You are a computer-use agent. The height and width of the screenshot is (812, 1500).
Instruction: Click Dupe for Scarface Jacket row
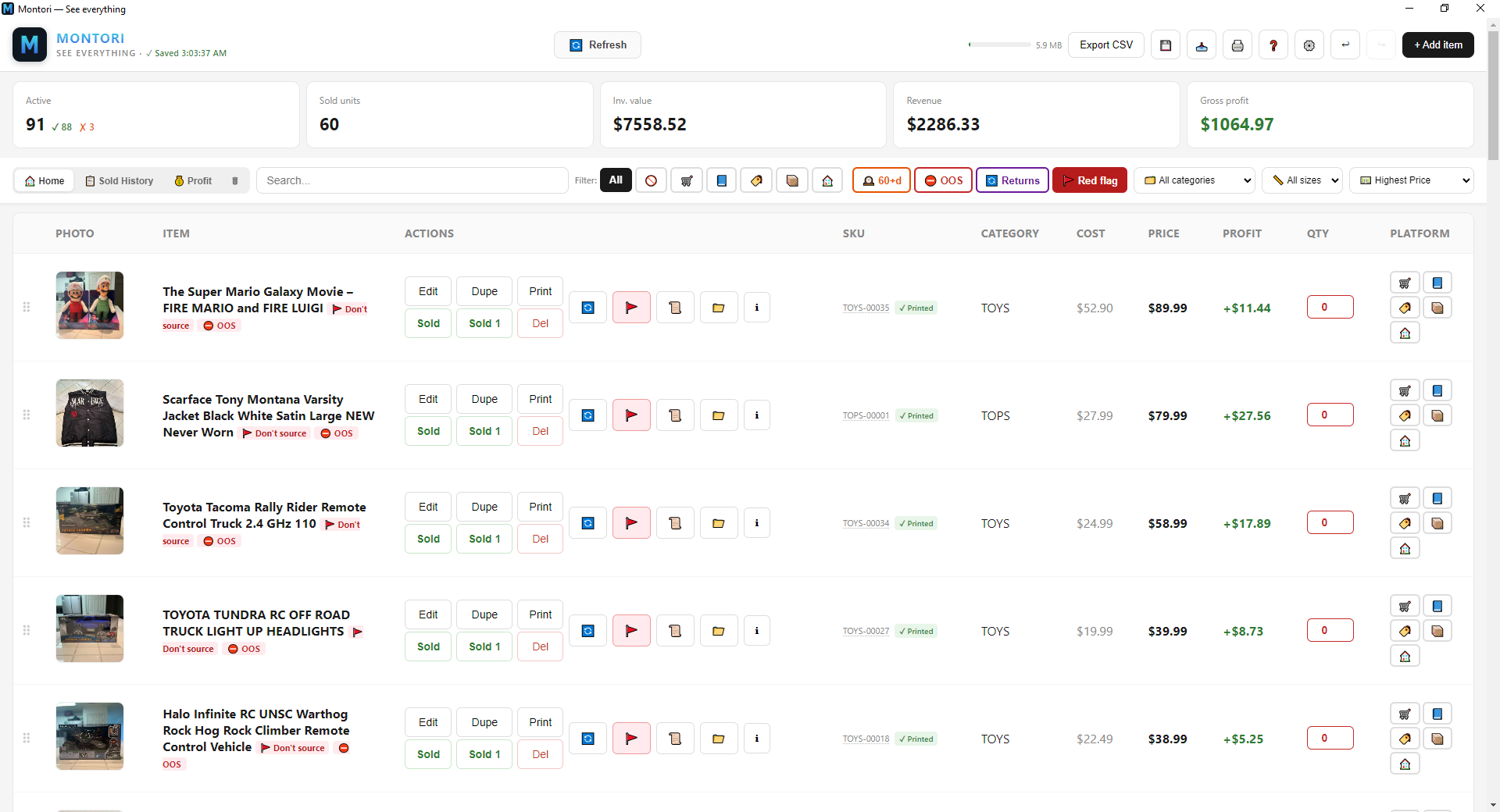[x=484, y=399]
